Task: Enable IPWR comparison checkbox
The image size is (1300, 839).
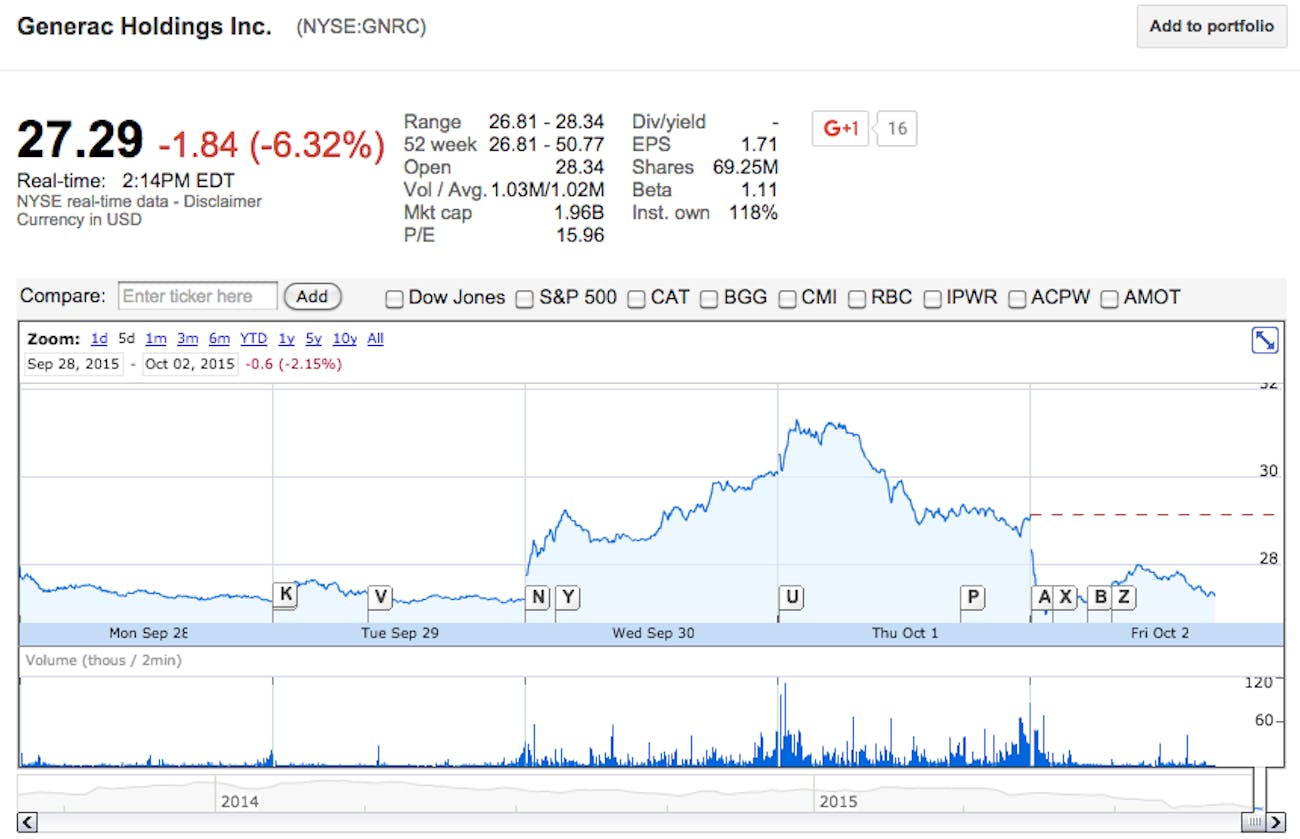Action: [x=932, y=298]
